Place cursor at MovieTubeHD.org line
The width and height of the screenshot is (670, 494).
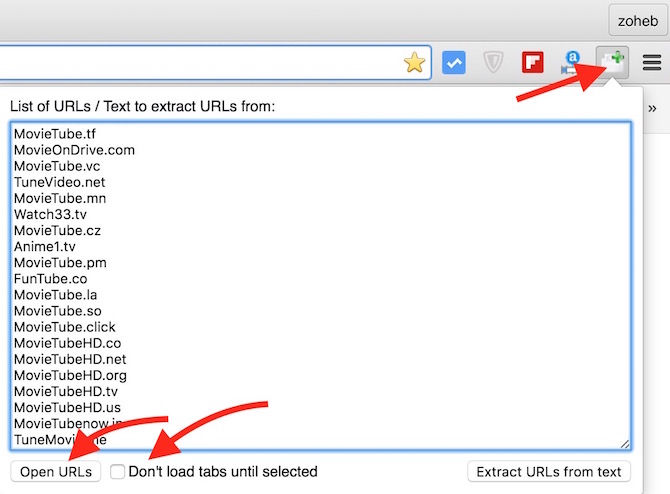coord(68,375)
